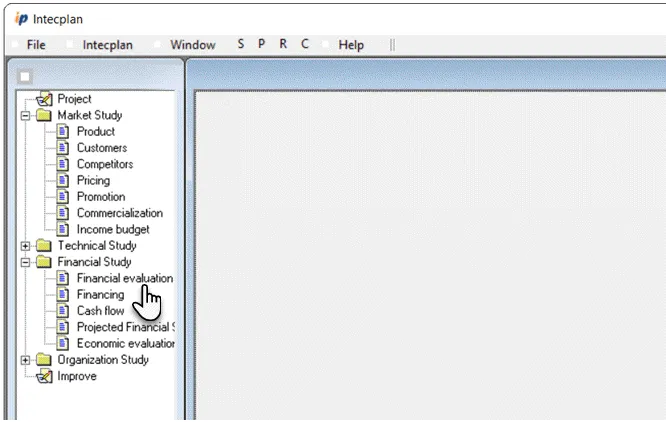Open the Window menu
Screen dimensions: 666x422
[x=192, y=45]
